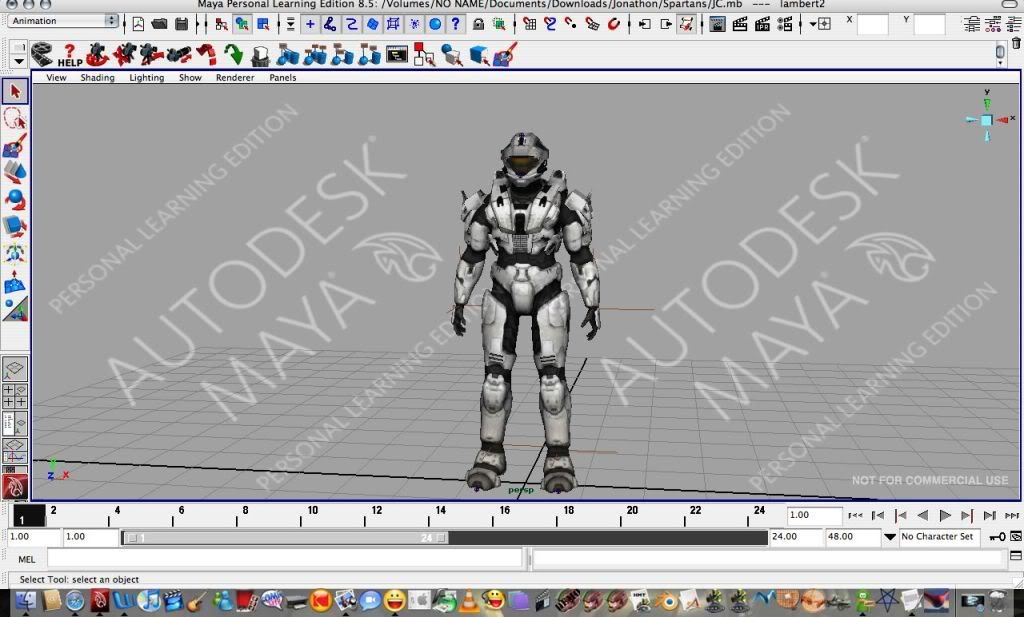The width and height of the screenshot is (1024, 617).
Task: Switch to four-view layout
Action: [14, 396]
